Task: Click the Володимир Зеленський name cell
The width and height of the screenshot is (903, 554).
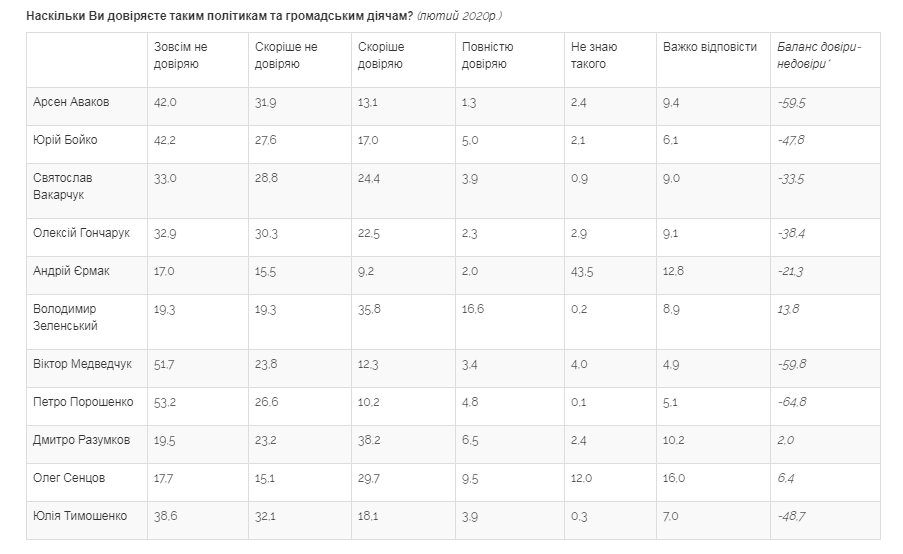Action: point(67,317)
